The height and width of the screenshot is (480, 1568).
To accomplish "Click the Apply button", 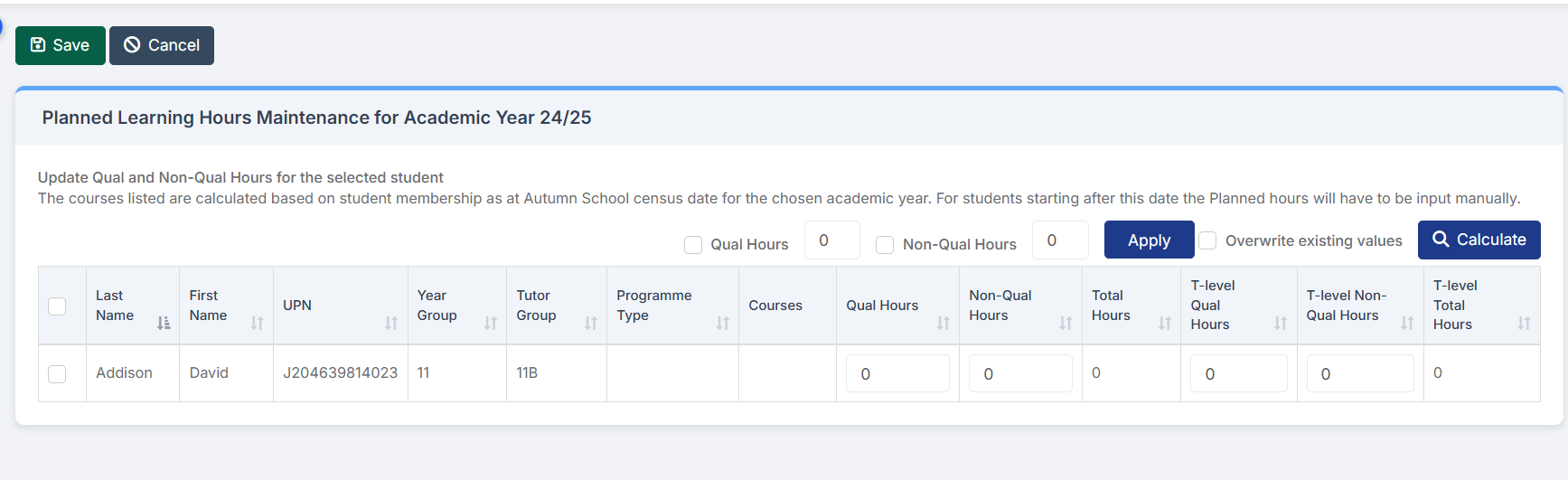I will [x=1149, y=240].
